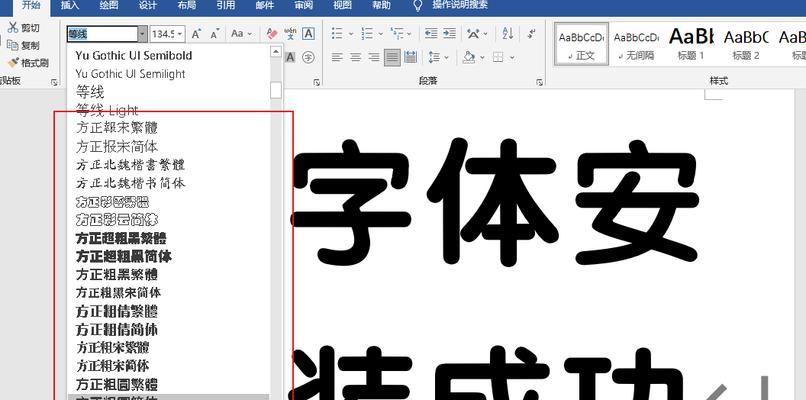This screenshot has width=806, height=400.
Task: Copy selection with the 复制 button
Action: pyautogui.click(x=23, y=45)
